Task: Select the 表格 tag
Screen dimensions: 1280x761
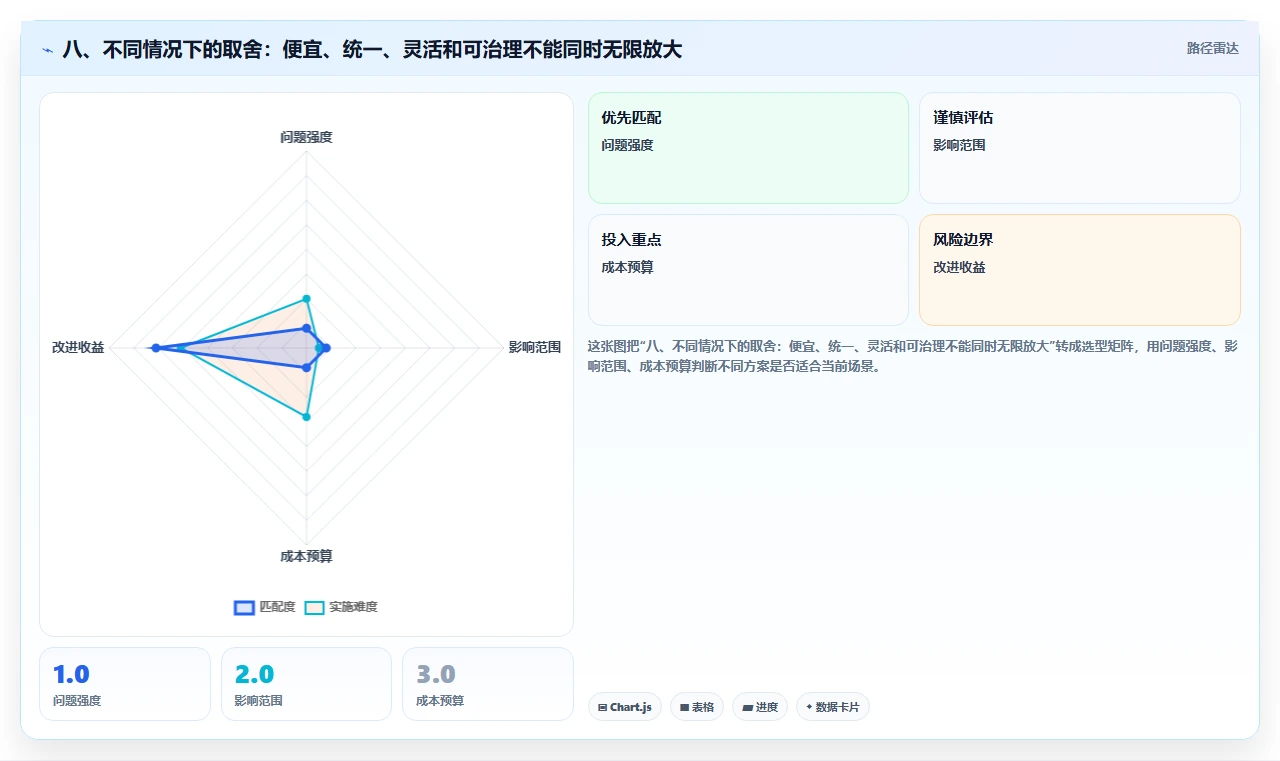Action: 697,707
